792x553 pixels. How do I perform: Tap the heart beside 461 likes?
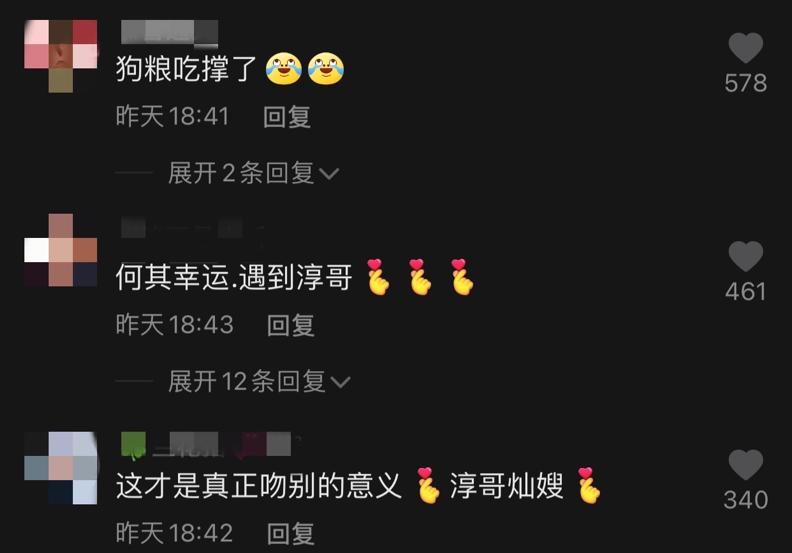(x=746, y=257)
